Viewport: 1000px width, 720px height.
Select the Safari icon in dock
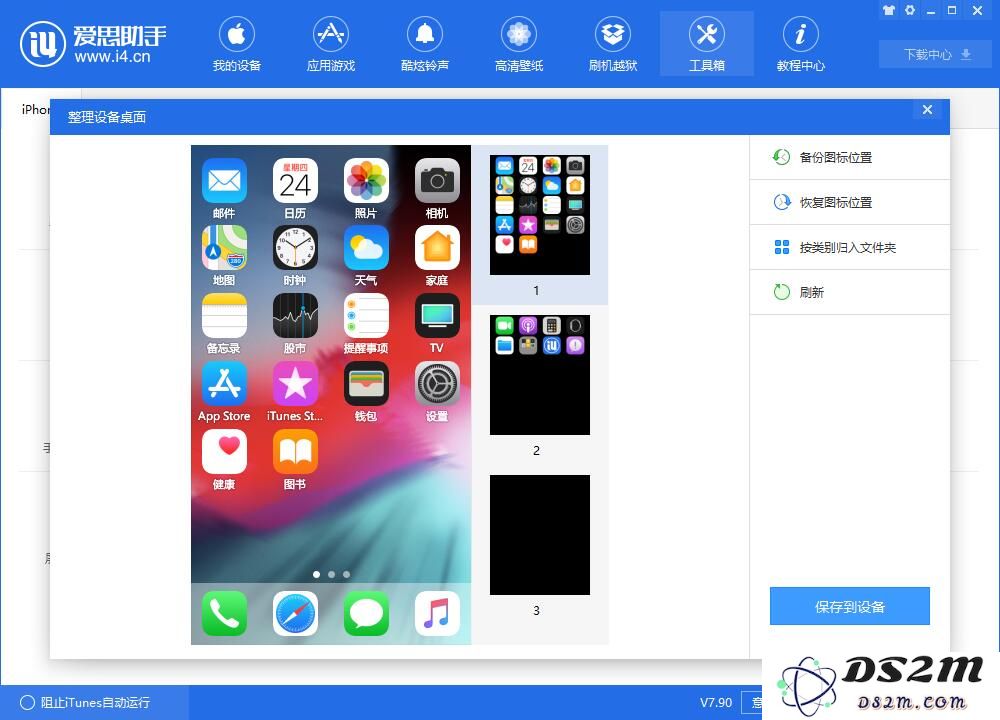click(x=295, y=613)
